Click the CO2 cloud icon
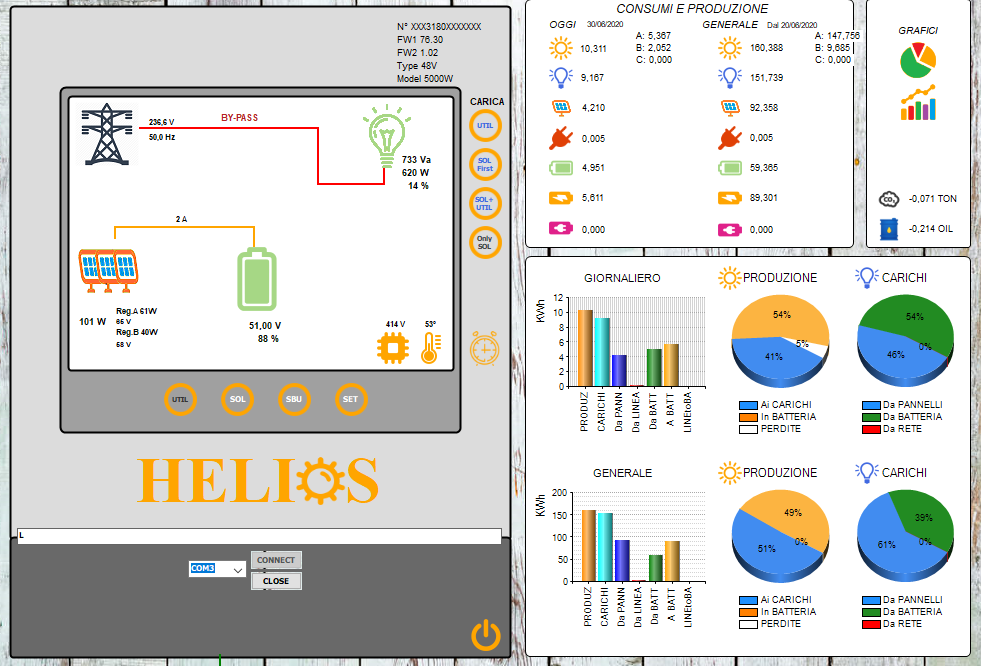 pyautogui.click(x=889, y=199)
